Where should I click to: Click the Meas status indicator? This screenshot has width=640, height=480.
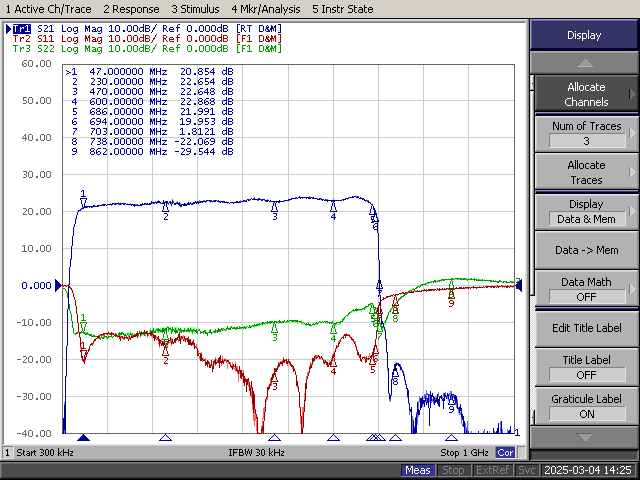tap(418, 470)
